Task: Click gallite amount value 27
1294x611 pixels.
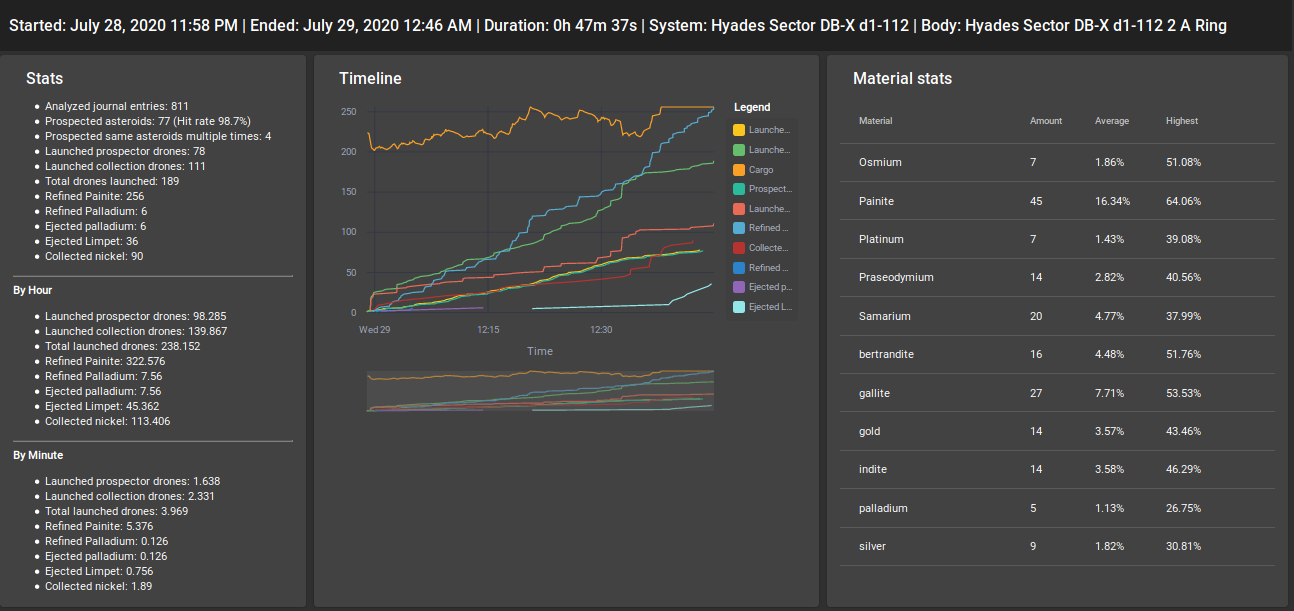Action: [1036, 393]
